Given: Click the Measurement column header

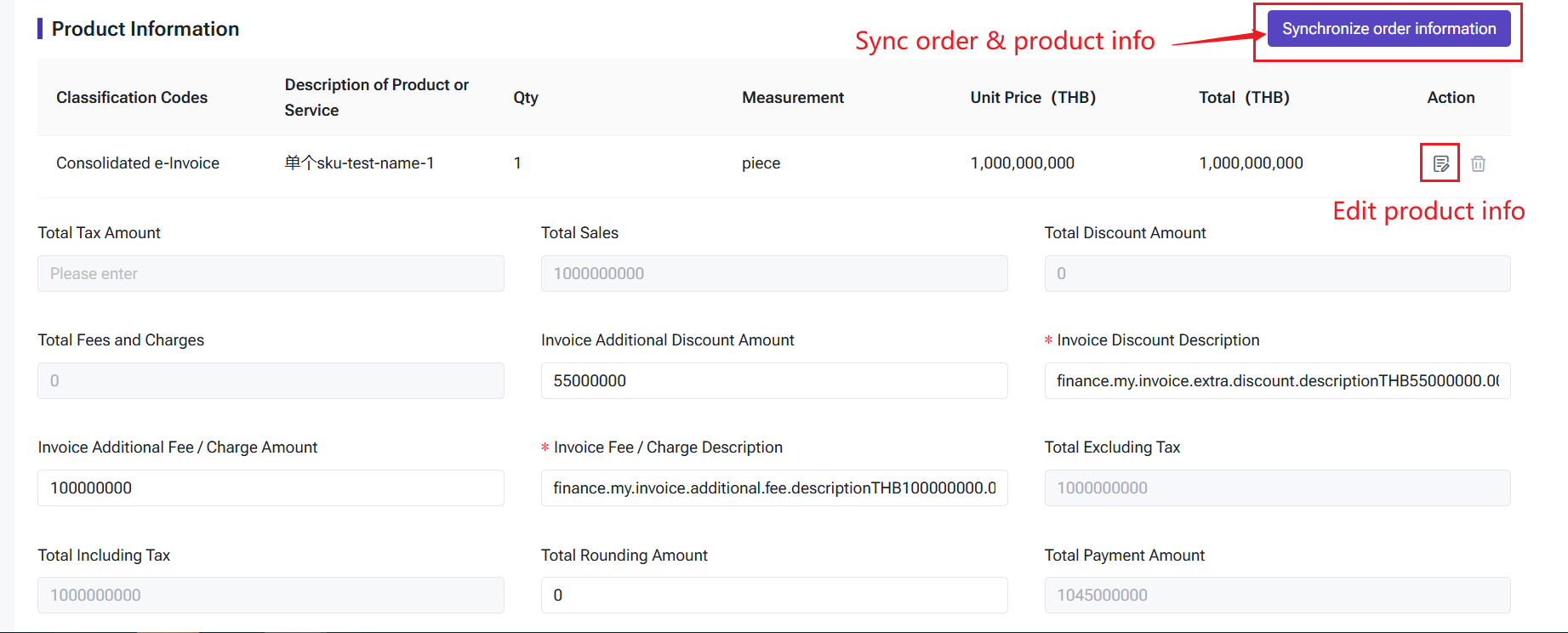Looking at the screenshot, I should coord(792,98).
